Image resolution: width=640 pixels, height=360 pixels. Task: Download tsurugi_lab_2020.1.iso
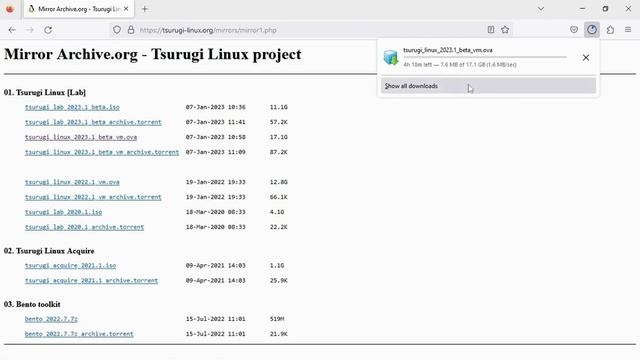(x=63, y=212)
